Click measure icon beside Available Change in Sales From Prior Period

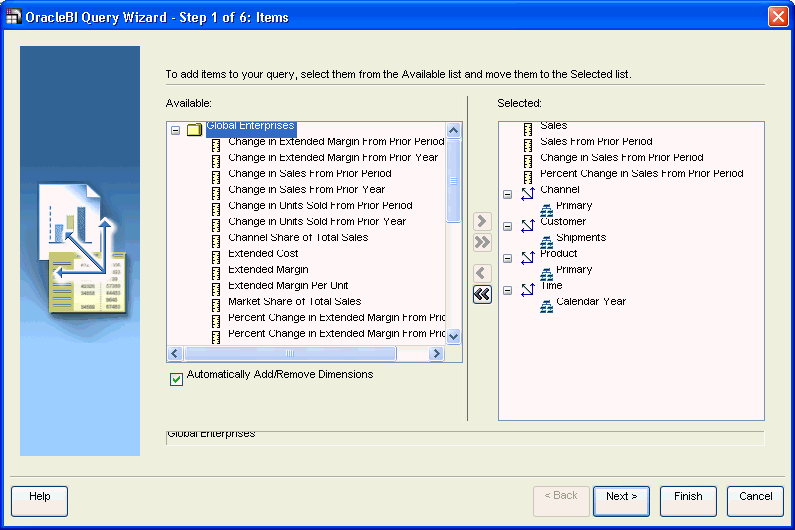[x=216, y=178]
